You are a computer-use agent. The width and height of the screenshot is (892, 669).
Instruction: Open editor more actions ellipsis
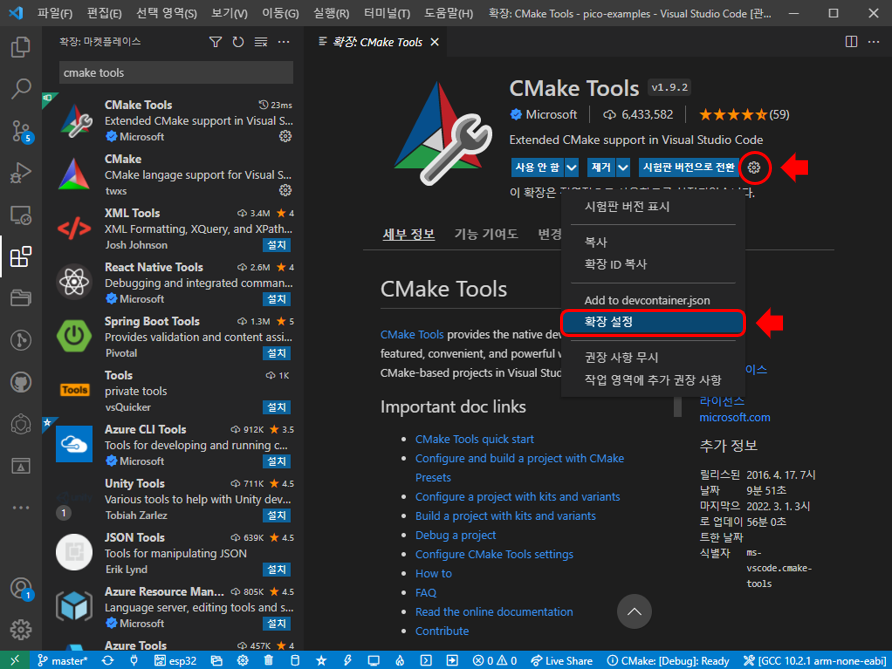(874, 42)
